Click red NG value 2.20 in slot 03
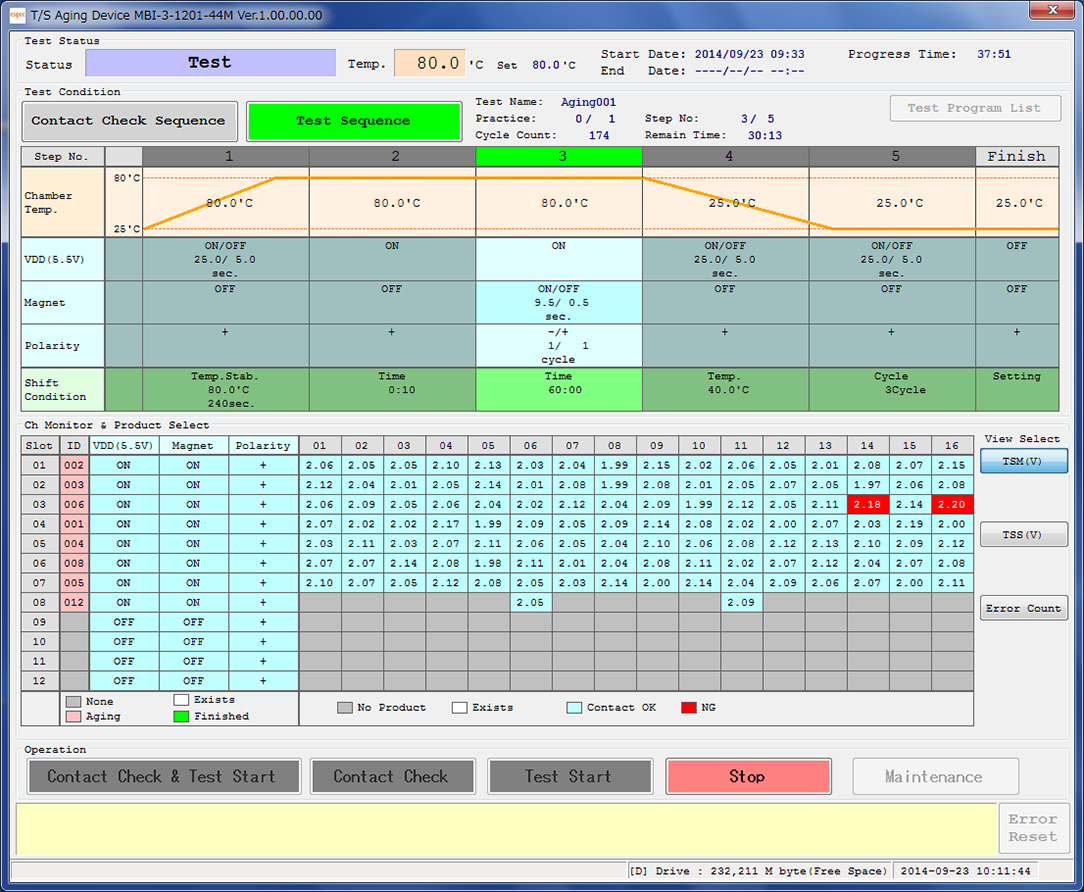Image resolution: width=1084 pixels, height=892 pixels. 951,505
